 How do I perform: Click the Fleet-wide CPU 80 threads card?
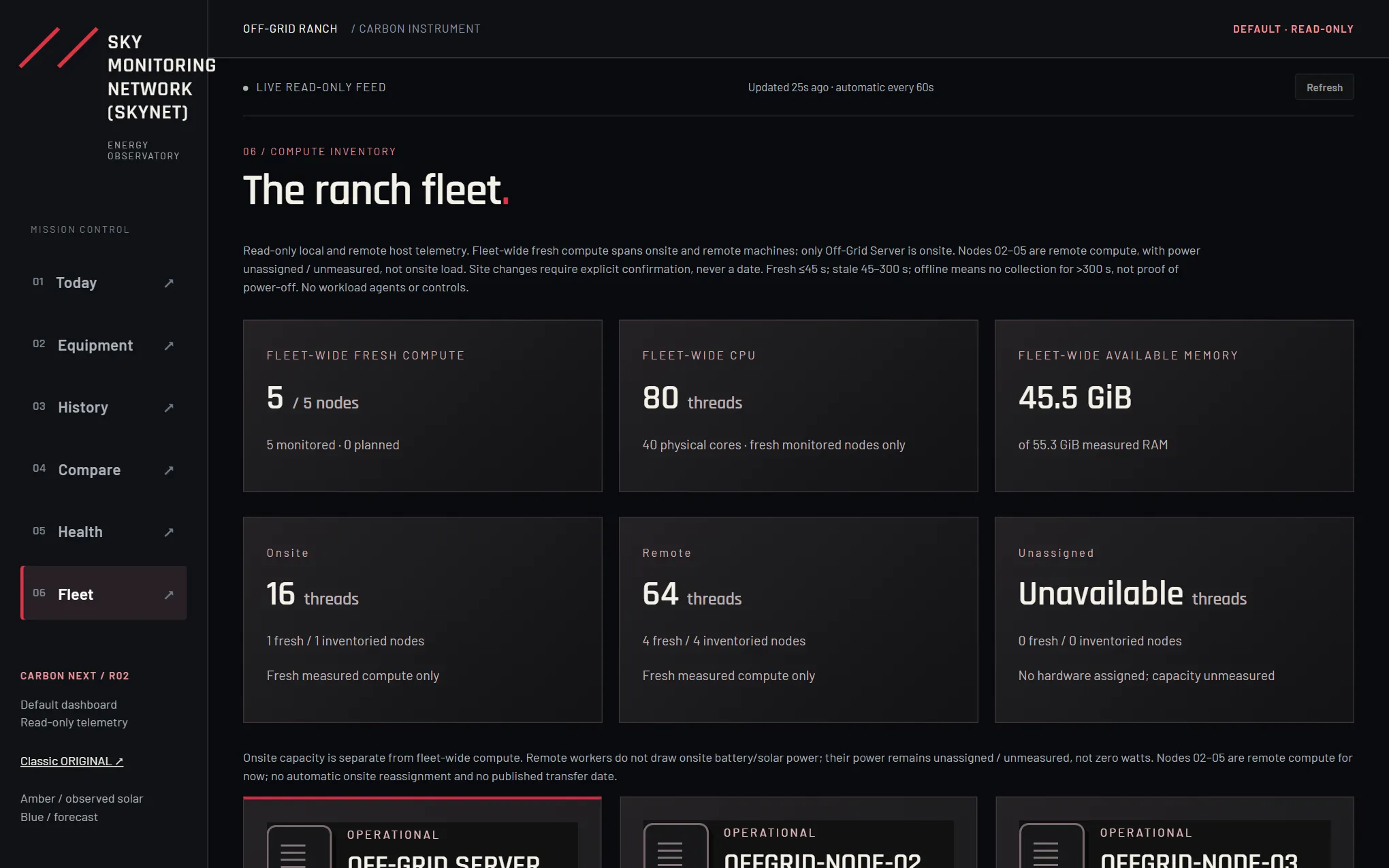tap(799, 406)
